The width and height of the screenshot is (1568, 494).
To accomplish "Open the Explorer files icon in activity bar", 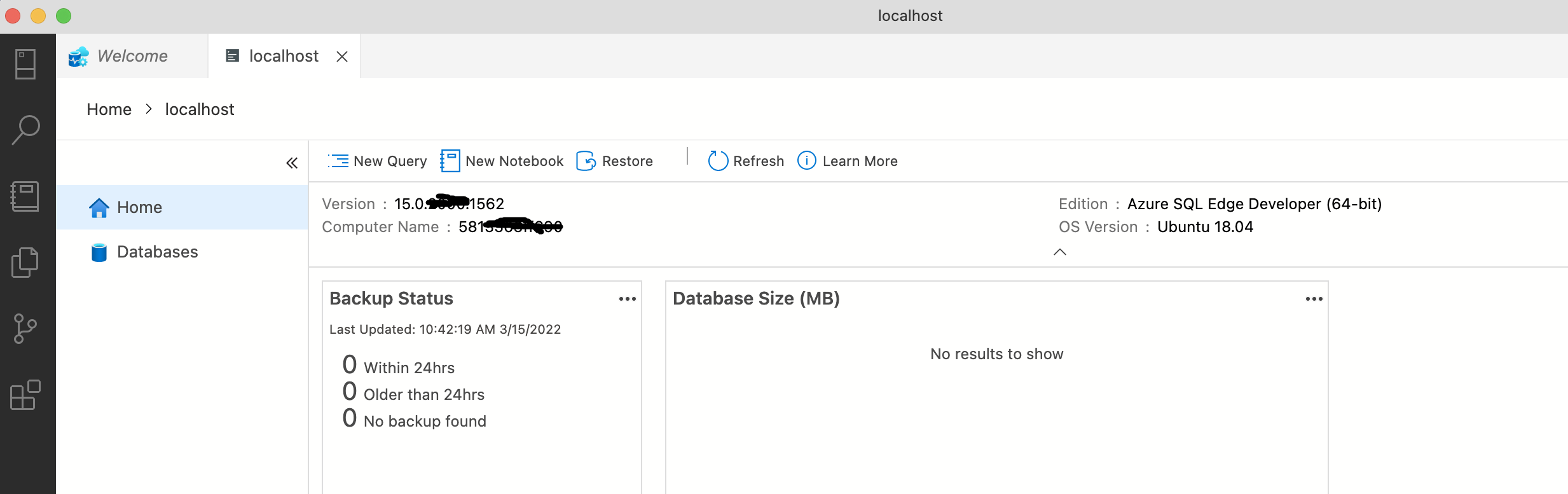I will 25,263.
